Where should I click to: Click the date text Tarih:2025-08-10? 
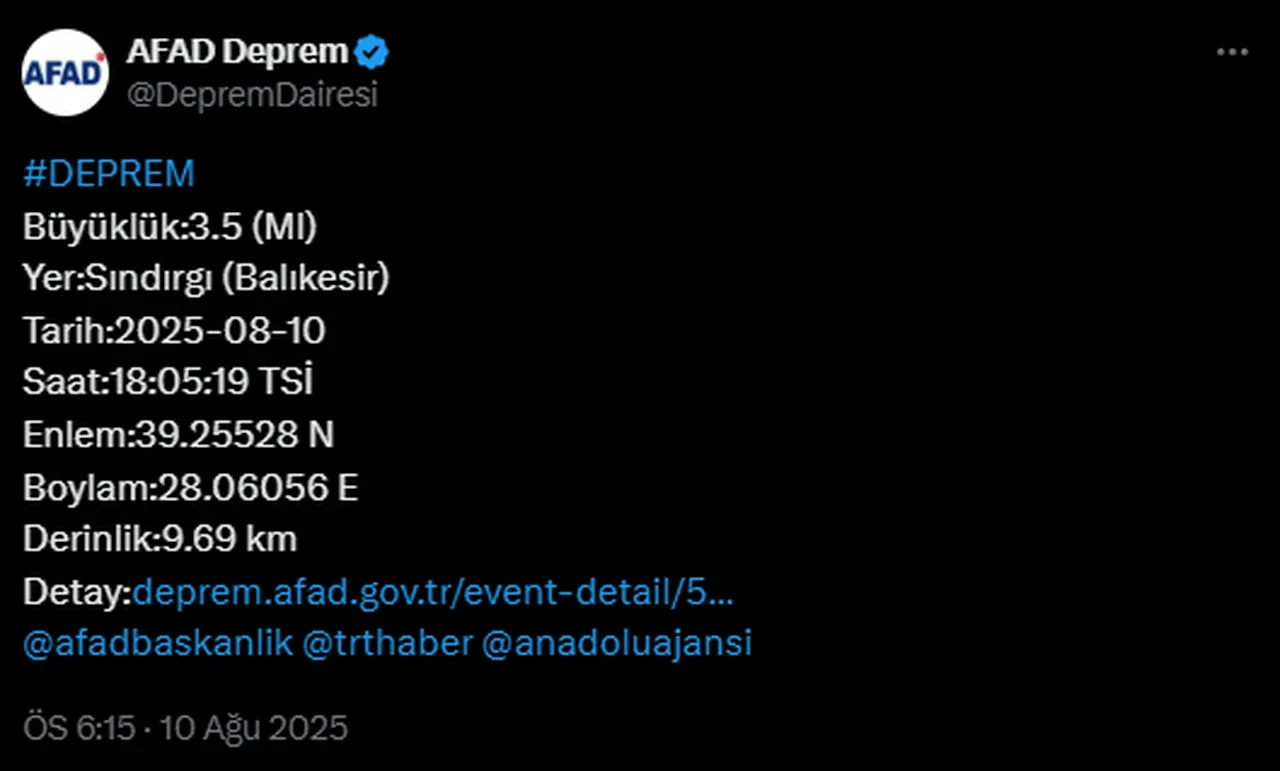(174, 330)
